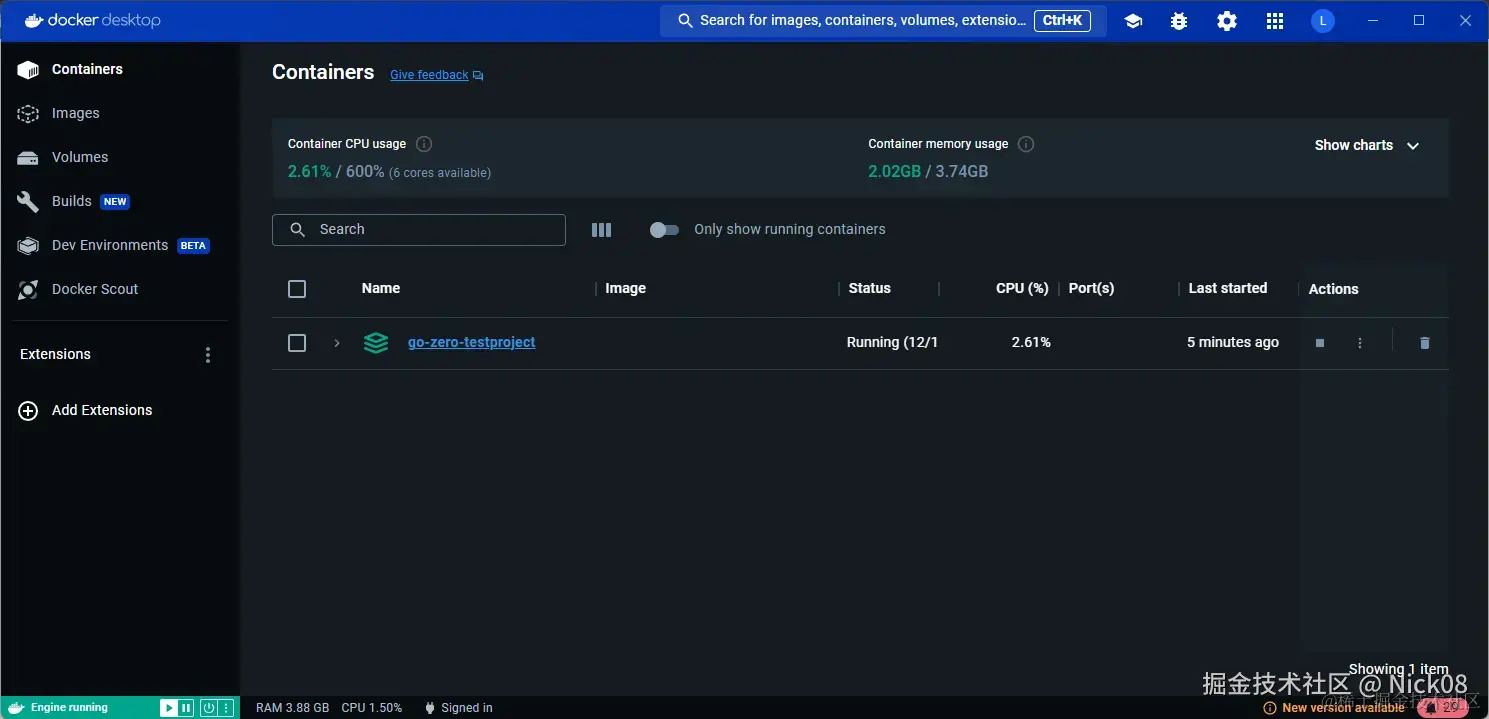Focus the container Search field
This screenshot has width=1489, height=719.
(419, 229)
